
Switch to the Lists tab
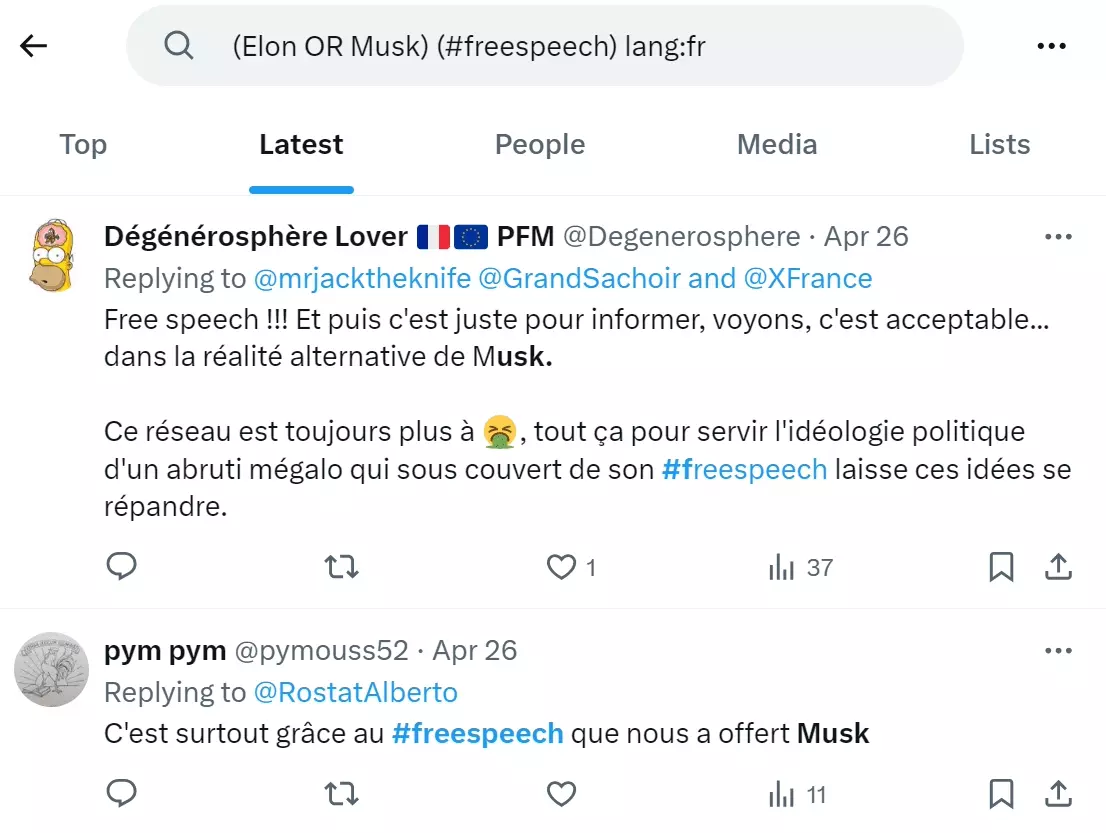coord(999,144)
